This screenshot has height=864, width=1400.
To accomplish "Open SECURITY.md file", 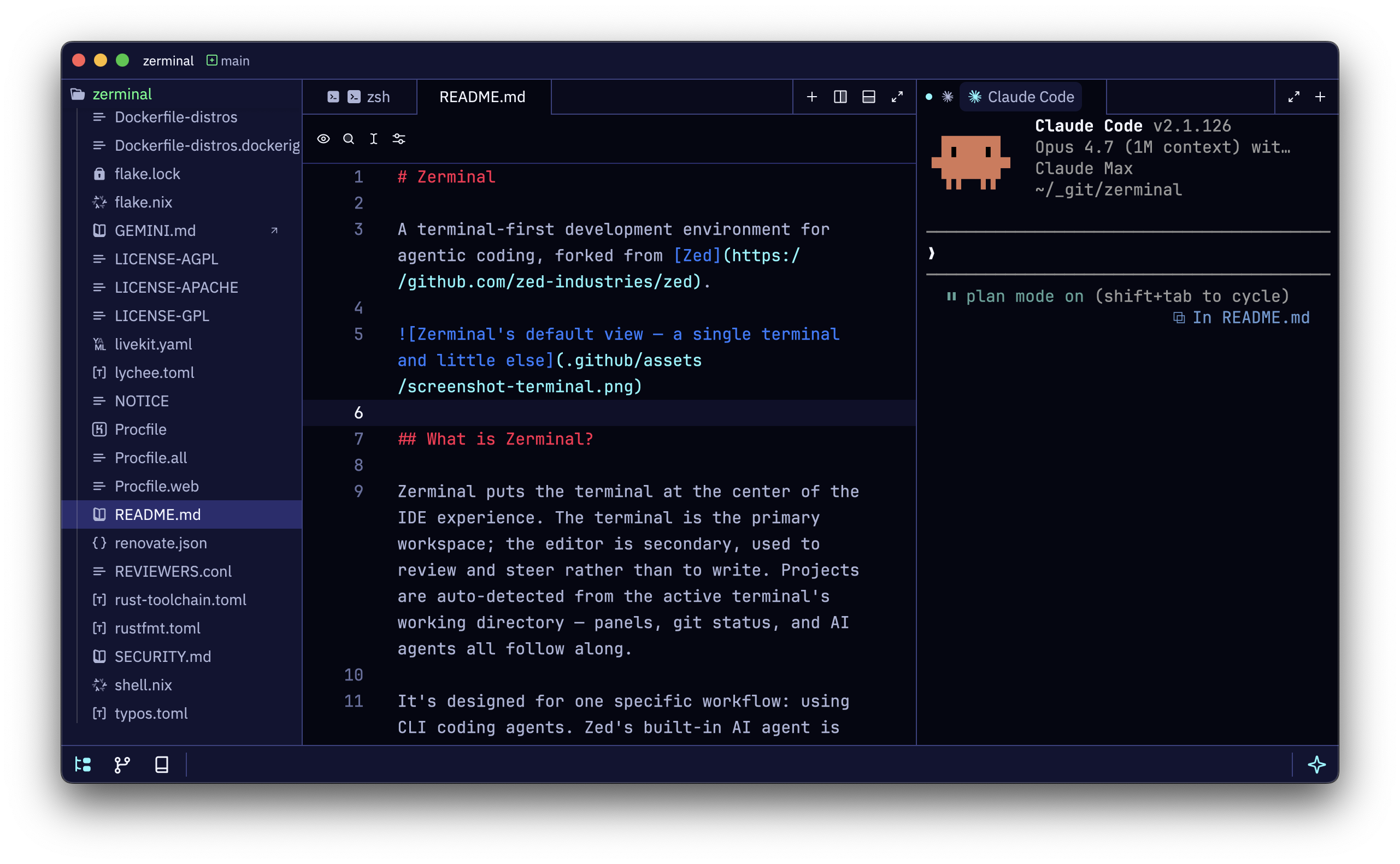I will pyautogui.click(x=182, y=656).
